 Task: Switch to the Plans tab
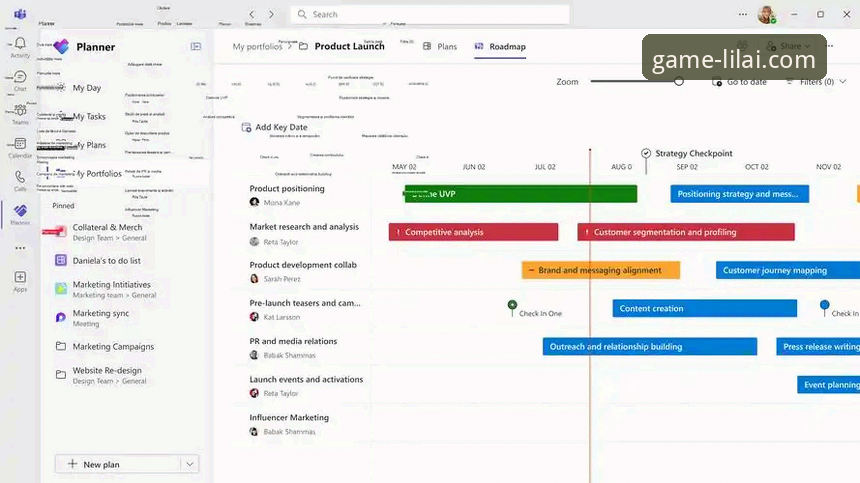(440, 47)
